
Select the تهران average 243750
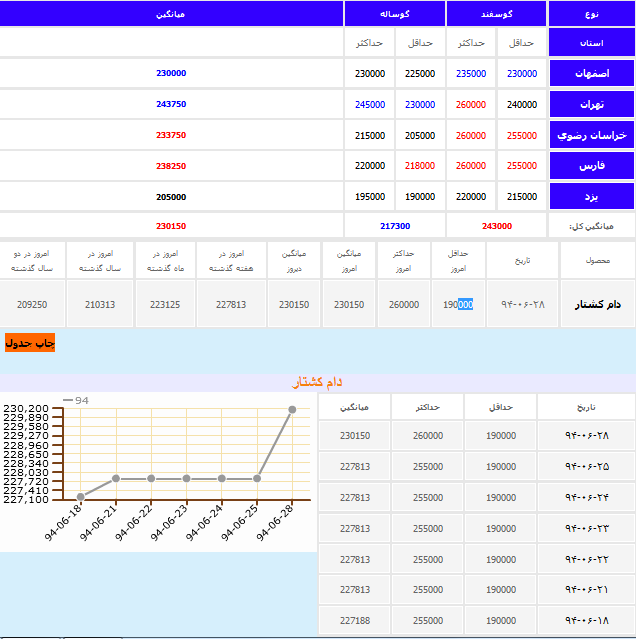point(171,104)
